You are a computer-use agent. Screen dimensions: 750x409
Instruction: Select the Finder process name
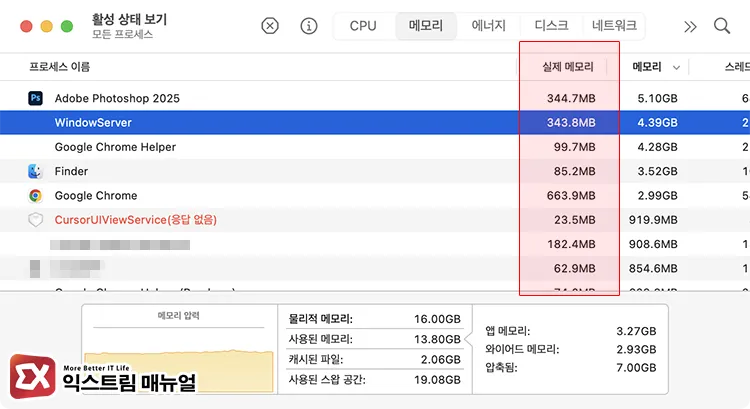coord(71,171)
